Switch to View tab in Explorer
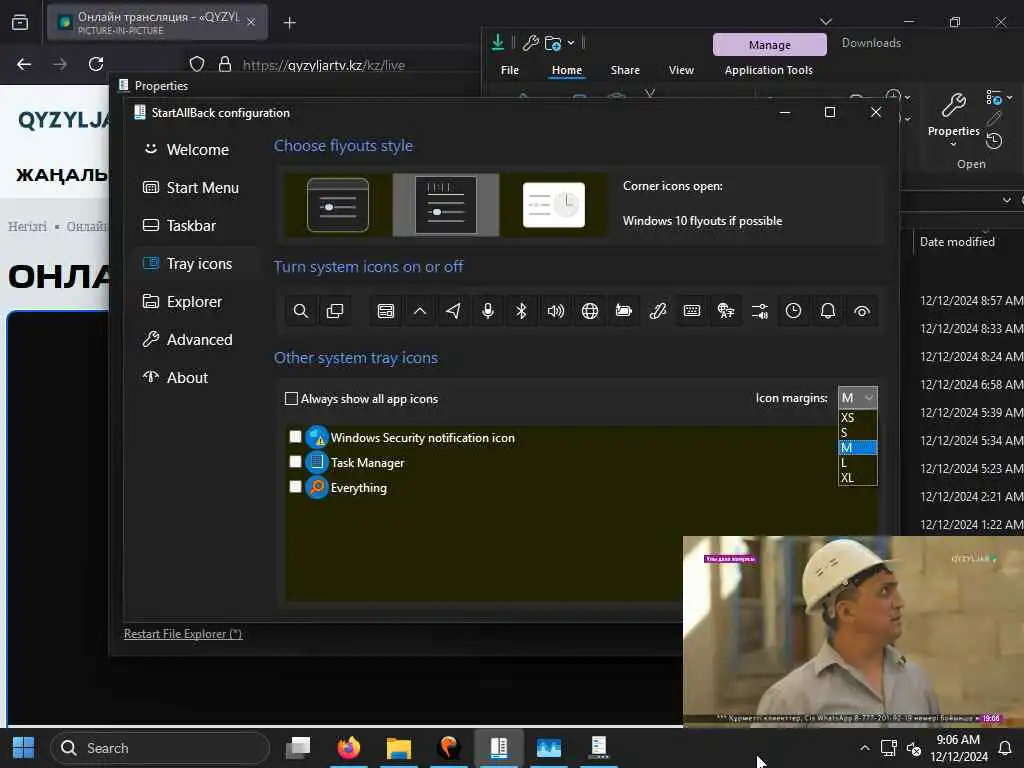Screen dimensions: 1024x768 681,70
